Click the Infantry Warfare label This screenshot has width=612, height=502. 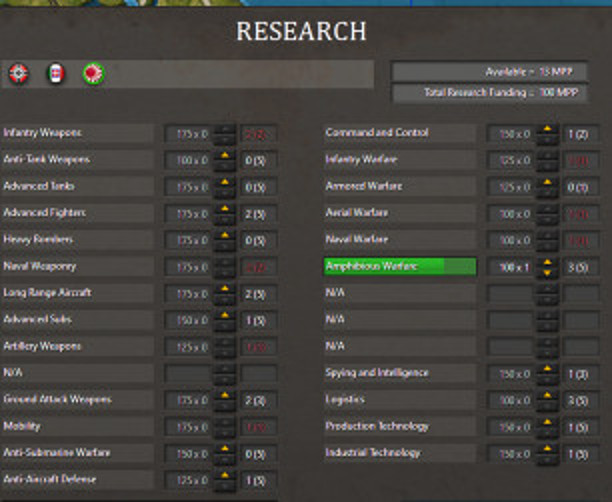(x=361, y=159)
